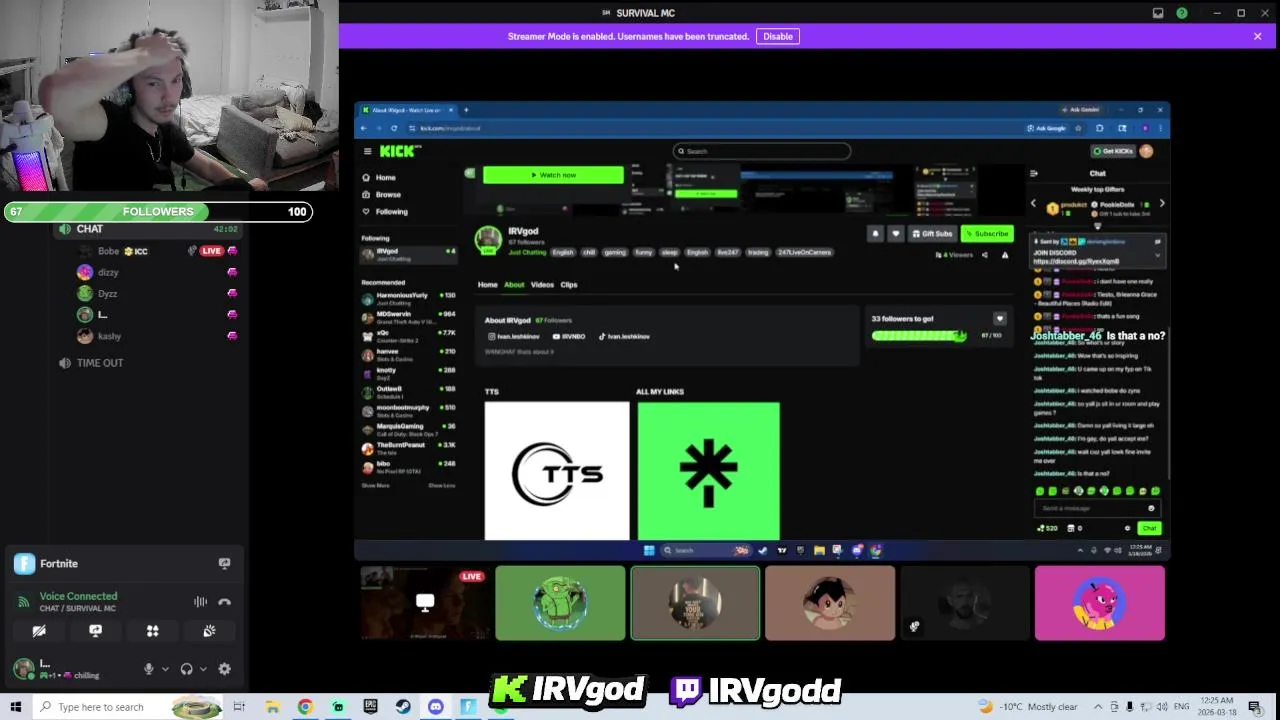This screenshot has height=720, width=1280.
Task: Collapse Kick chat panel icon
Action: pos(1034,173)
